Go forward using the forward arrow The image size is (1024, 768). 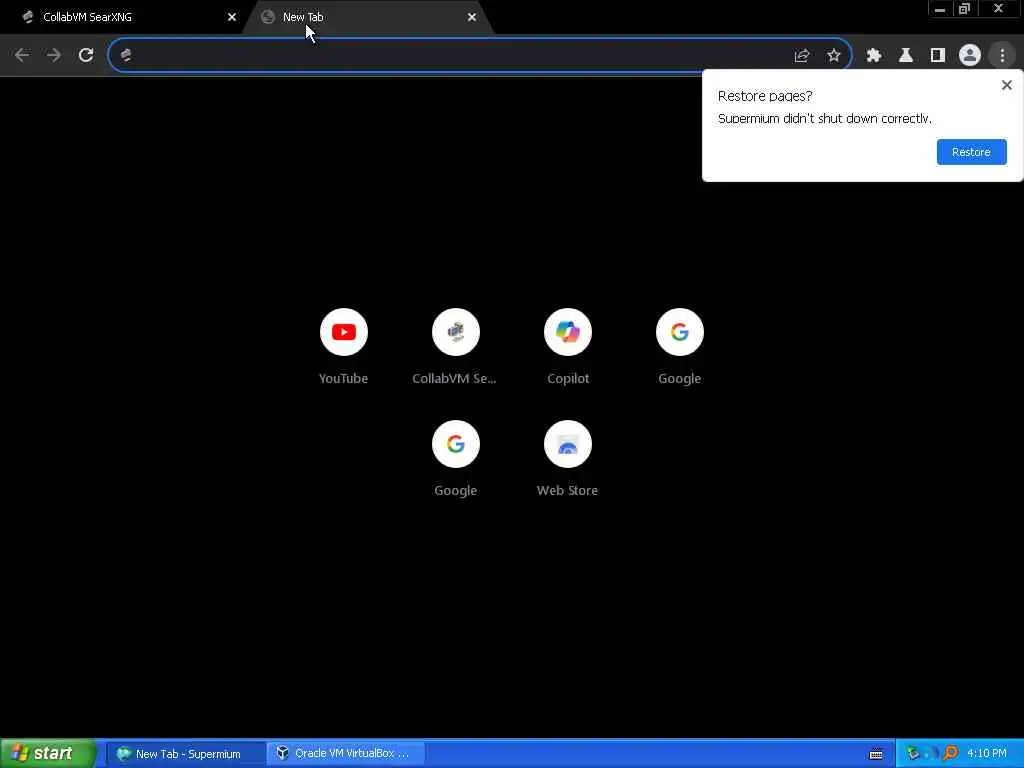coord(54,55)
